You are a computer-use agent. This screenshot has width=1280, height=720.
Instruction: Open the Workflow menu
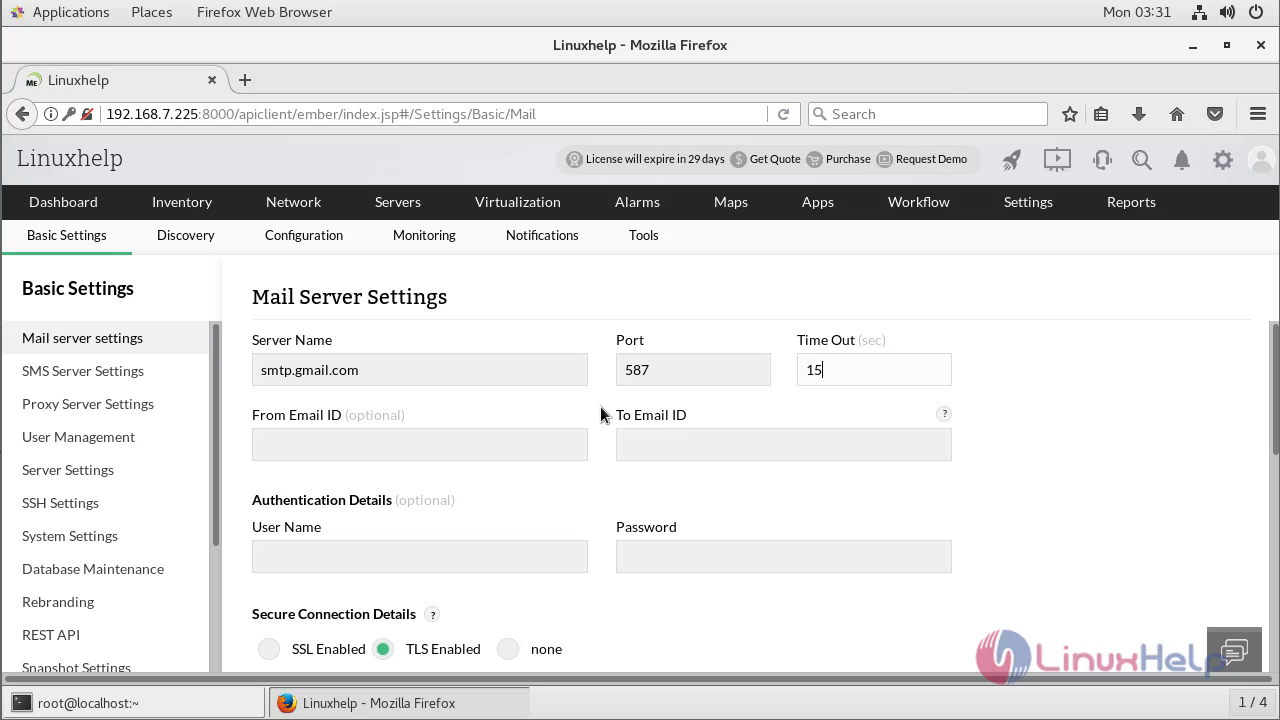919,202
